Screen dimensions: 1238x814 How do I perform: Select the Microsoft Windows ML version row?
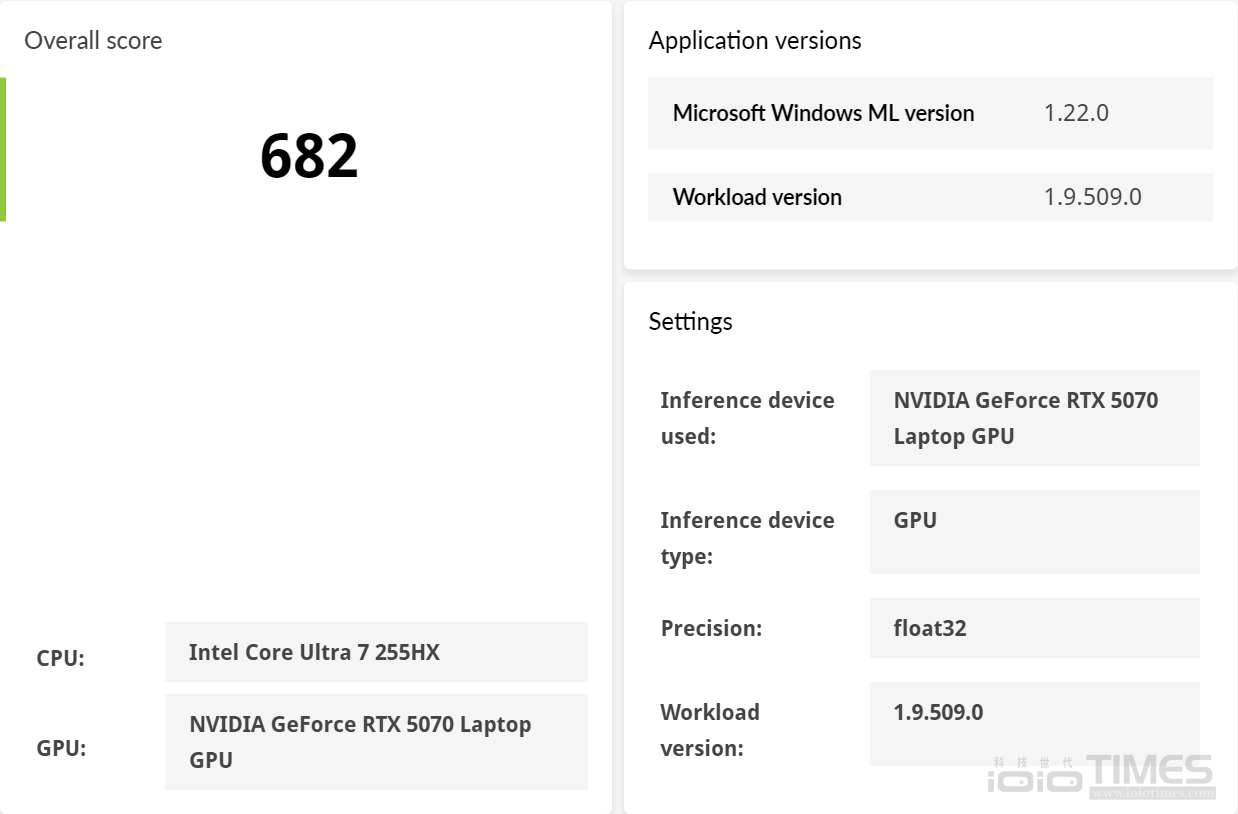coord(930,113)
